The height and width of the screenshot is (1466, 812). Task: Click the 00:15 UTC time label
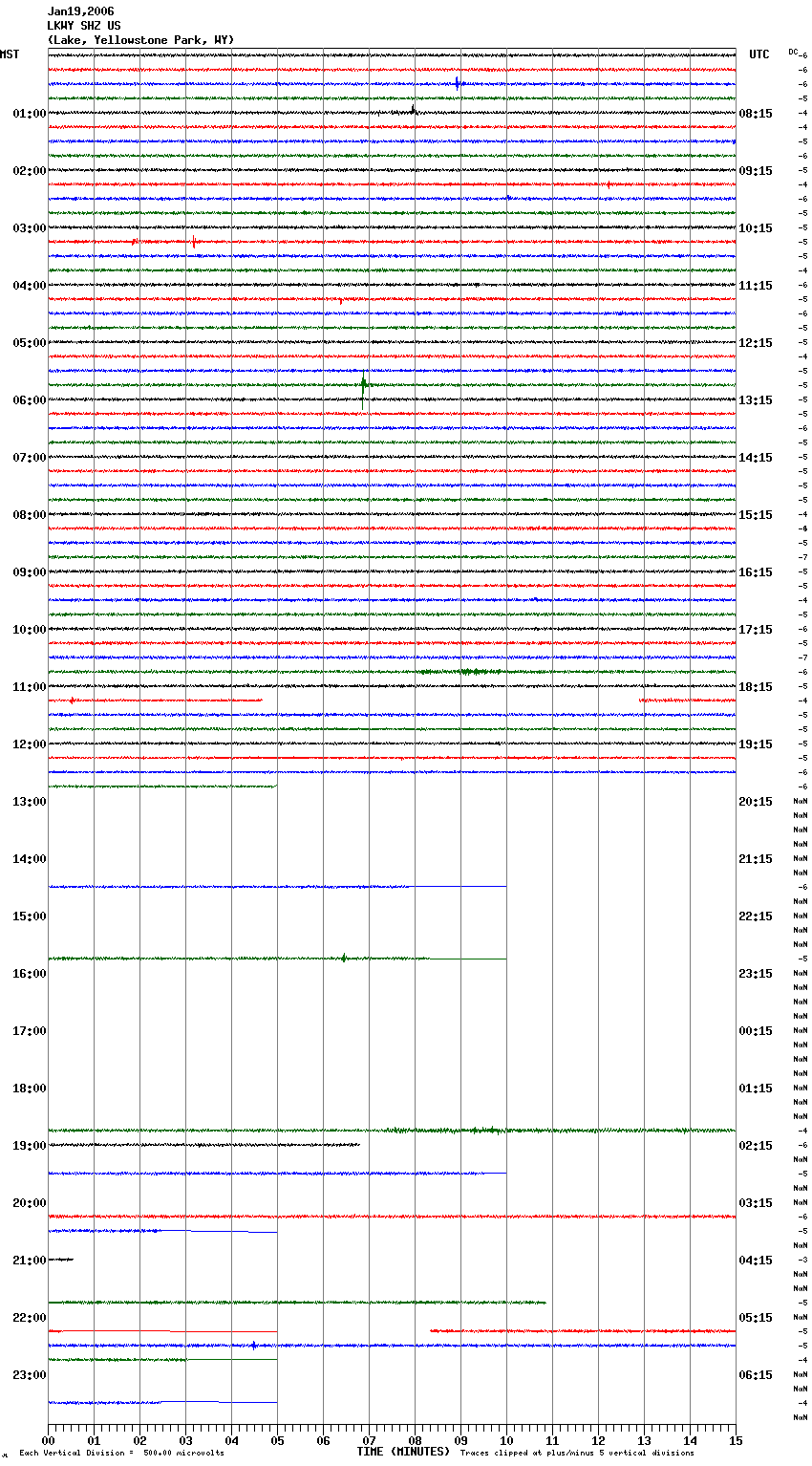pyautogui.click(x=756, y=1031)
